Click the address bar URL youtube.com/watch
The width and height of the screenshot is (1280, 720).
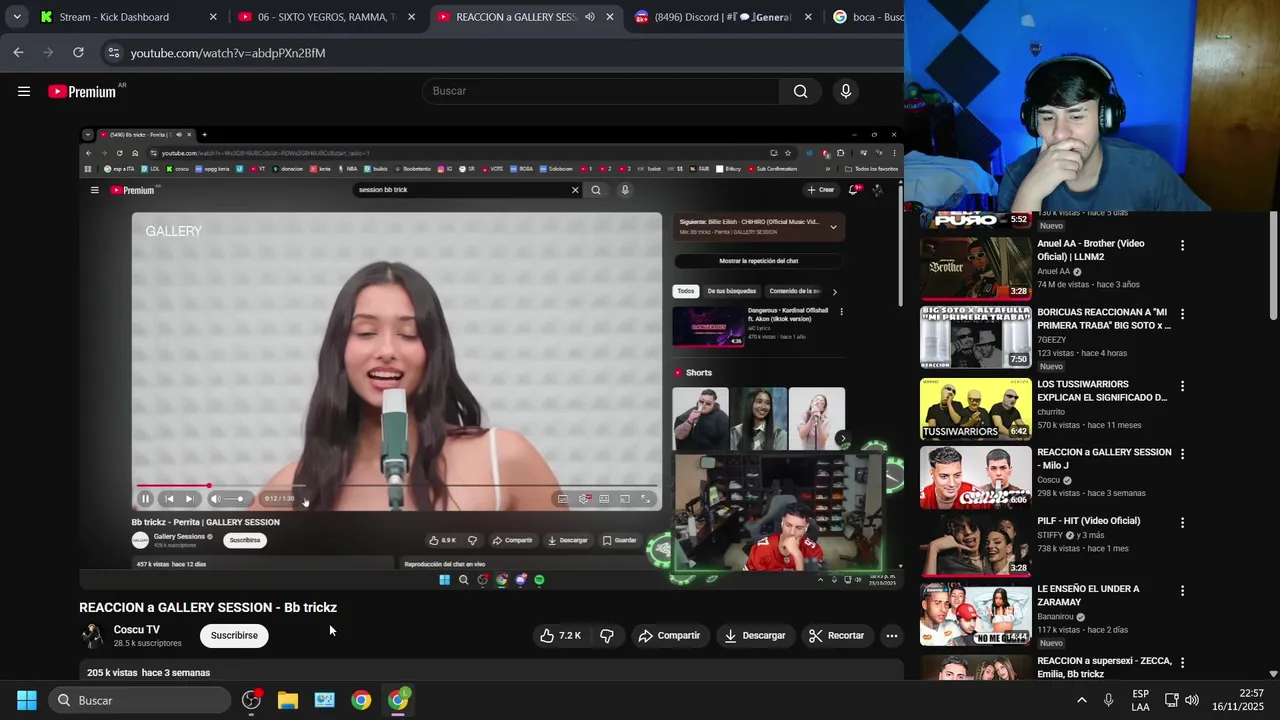[x=228, y=53]
